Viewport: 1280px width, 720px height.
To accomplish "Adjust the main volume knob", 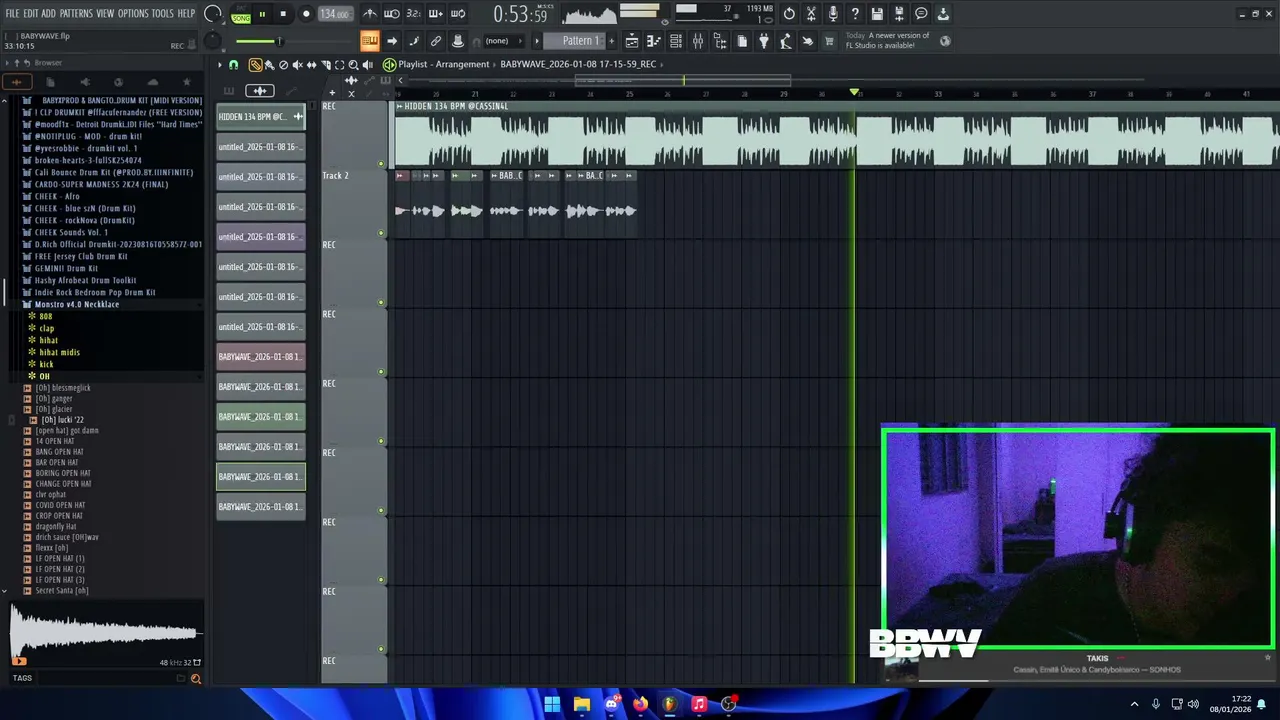I will tap(212, 14).
